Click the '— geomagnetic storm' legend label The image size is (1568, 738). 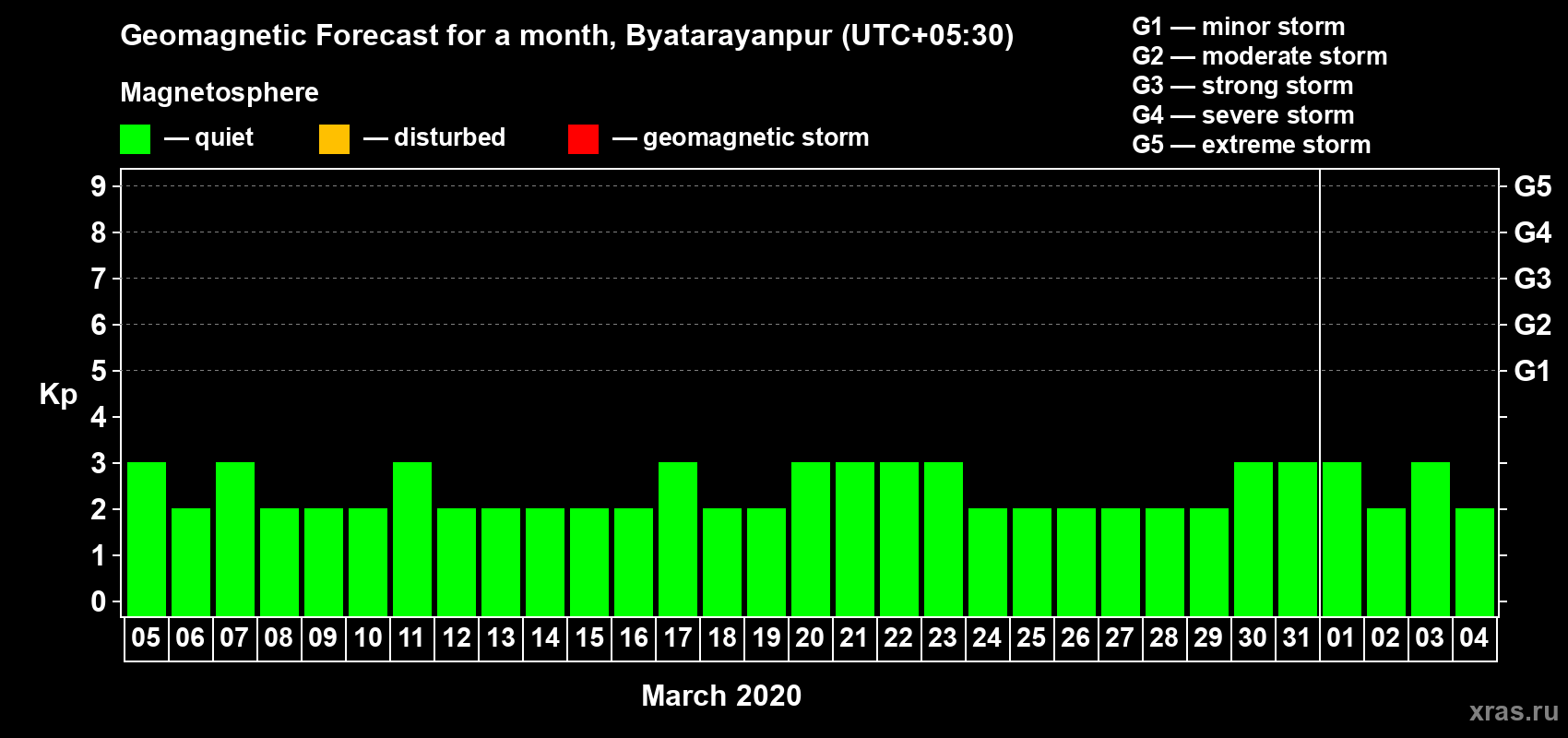(741, 138)
